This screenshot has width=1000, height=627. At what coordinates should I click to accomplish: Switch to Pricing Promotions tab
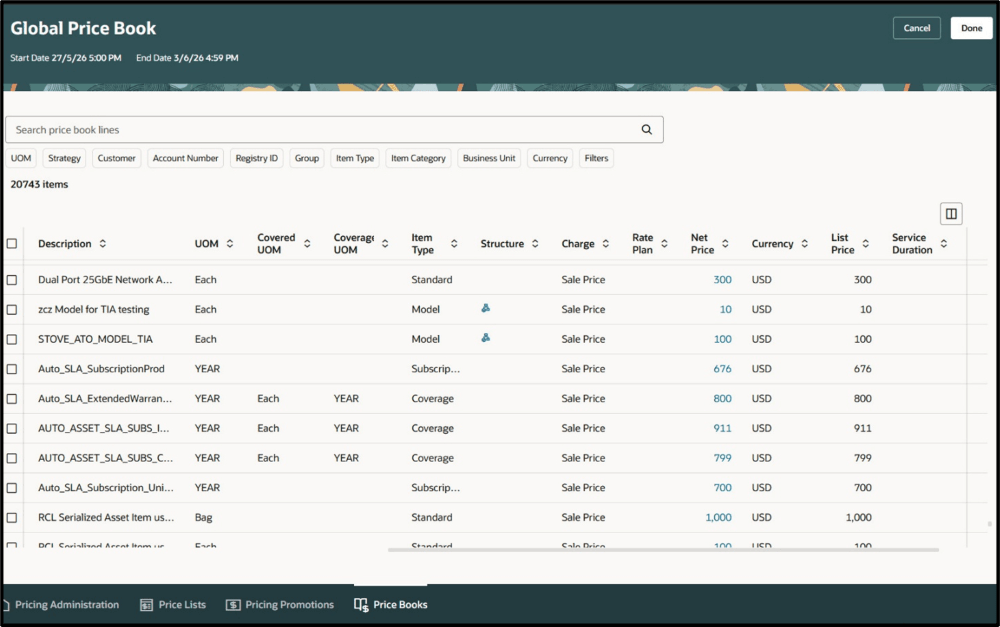pyautogui.click(x=280, y=605)
